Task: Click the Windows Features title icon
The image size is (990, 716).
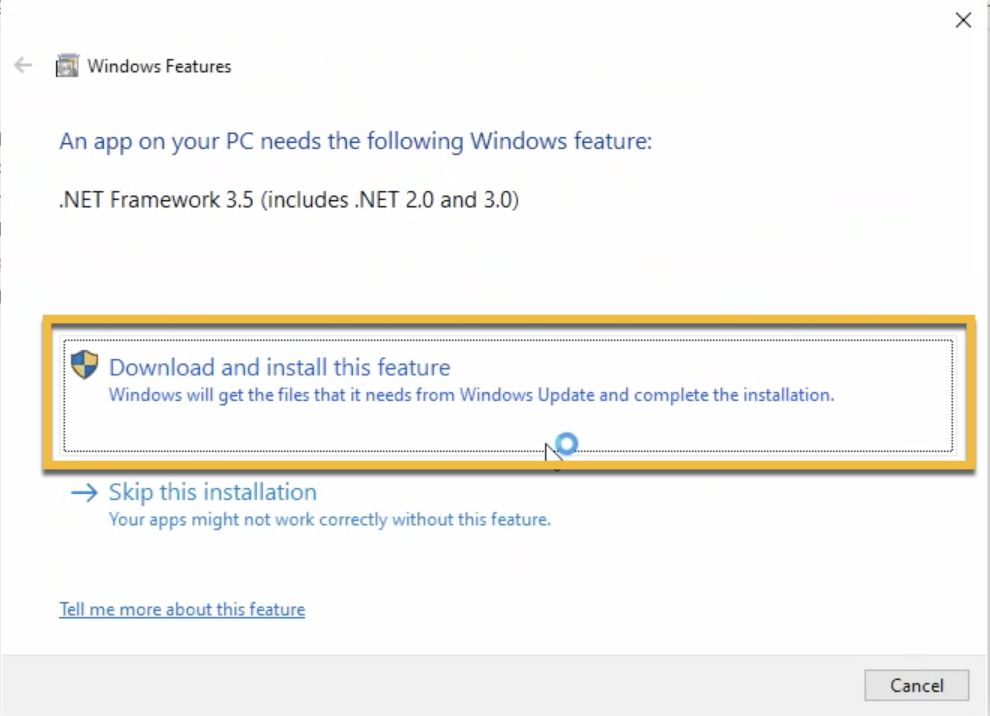Action: pyautogui.click(x=67, y=66)
